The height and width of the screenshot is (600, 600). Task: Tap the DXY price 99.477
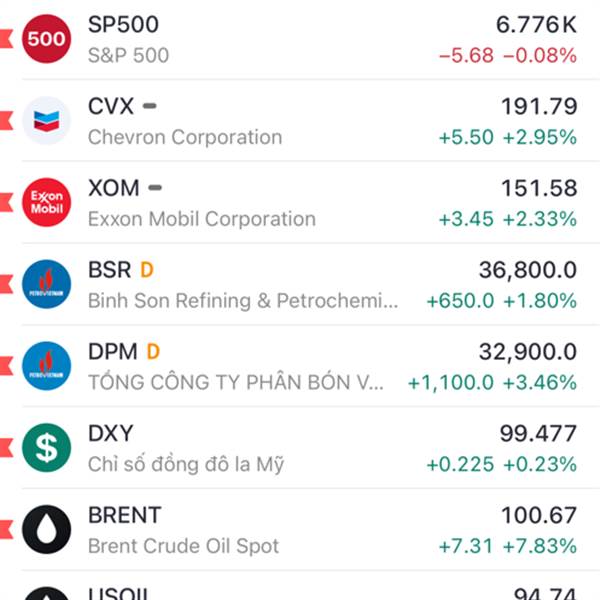click(x=538, y=433)
